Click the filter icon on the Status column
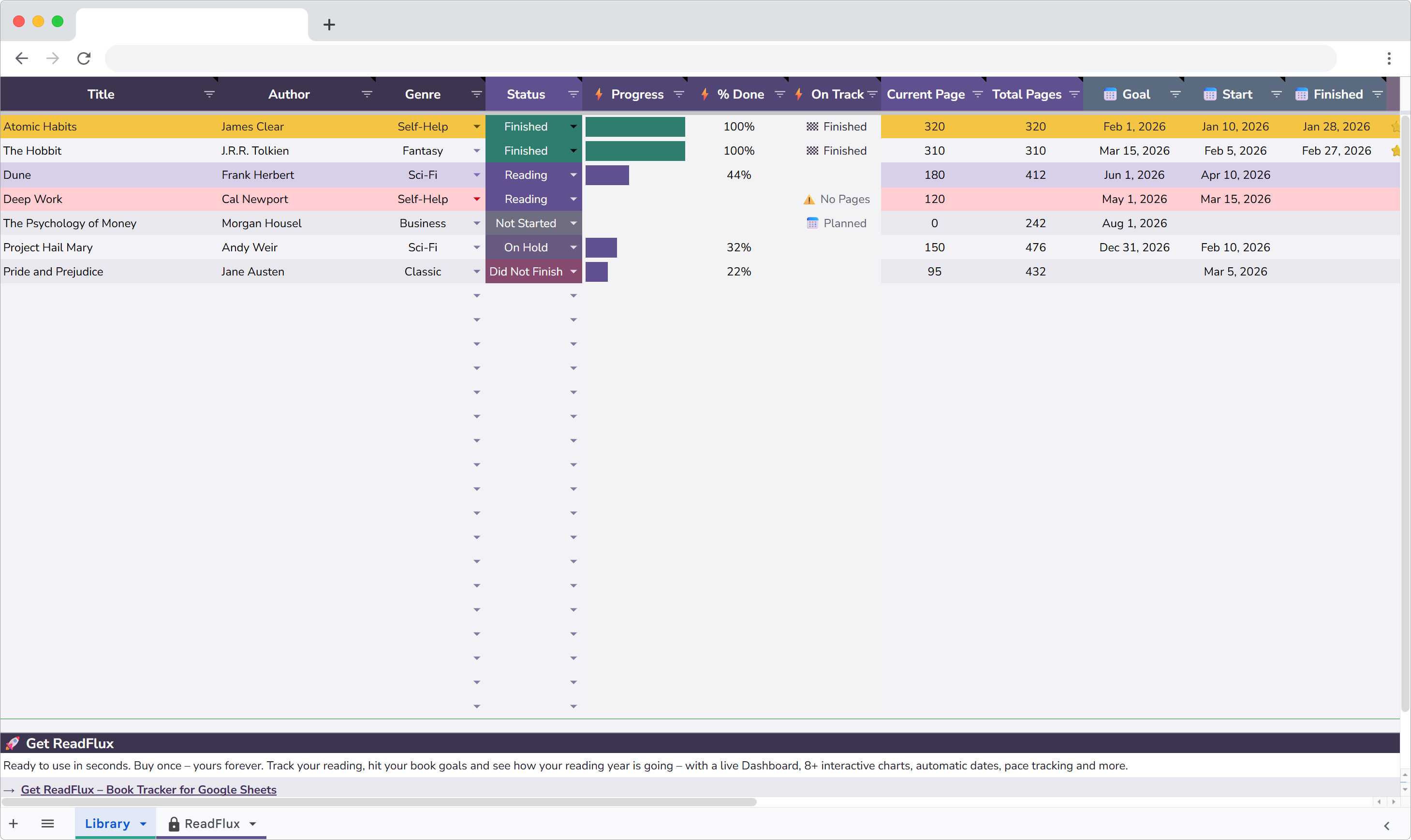The height and width of the screenshot is (840, 1411). (x=573, y=94)
